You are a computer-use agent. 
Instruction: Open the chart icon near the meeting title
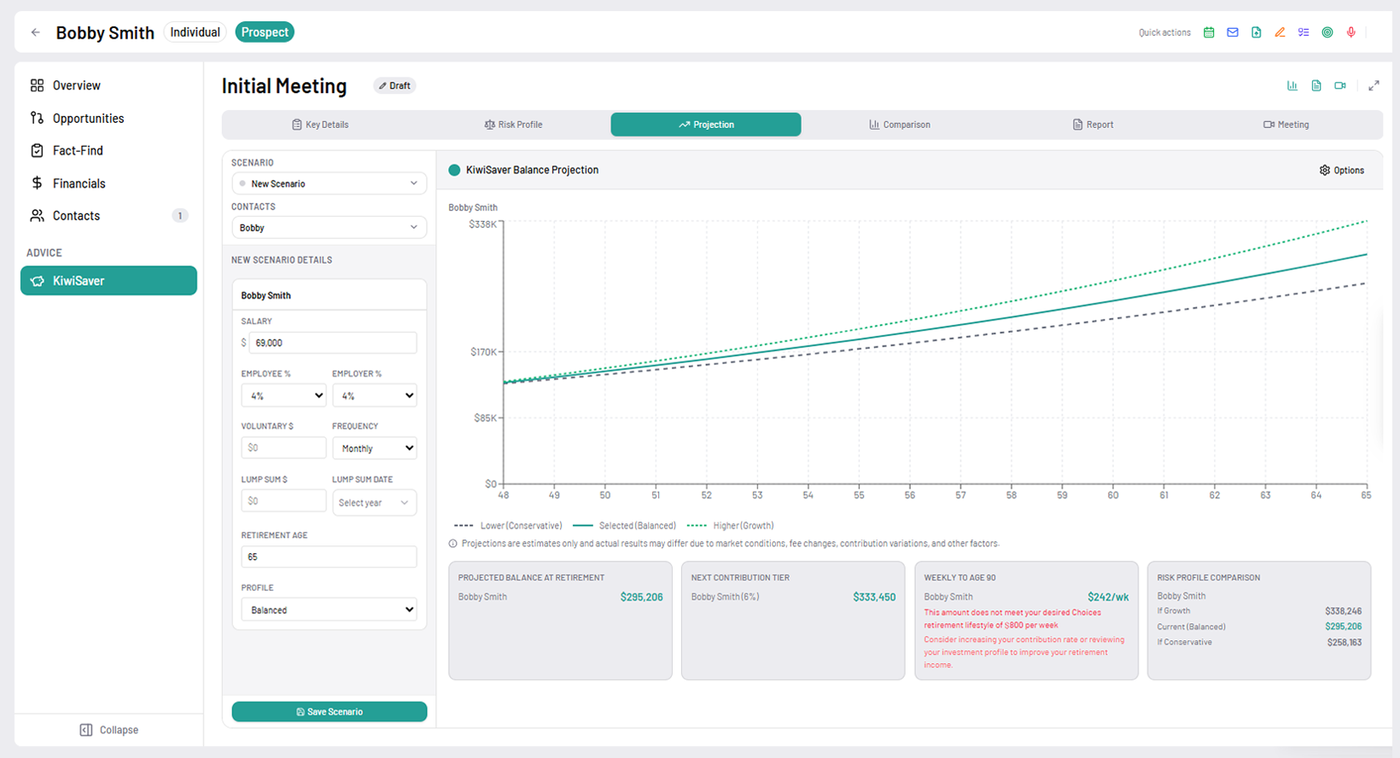[1292, 86]
